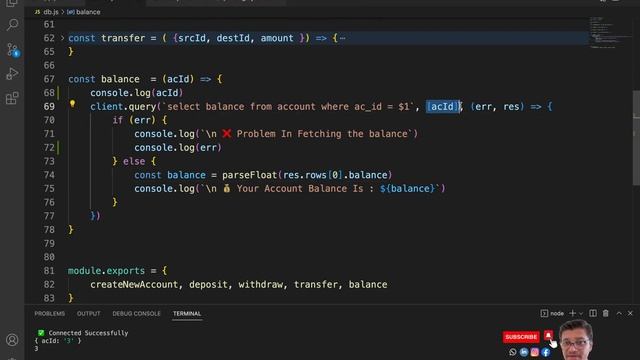
Task: Open the Accounts menu icon
Action: pos(12,340)
